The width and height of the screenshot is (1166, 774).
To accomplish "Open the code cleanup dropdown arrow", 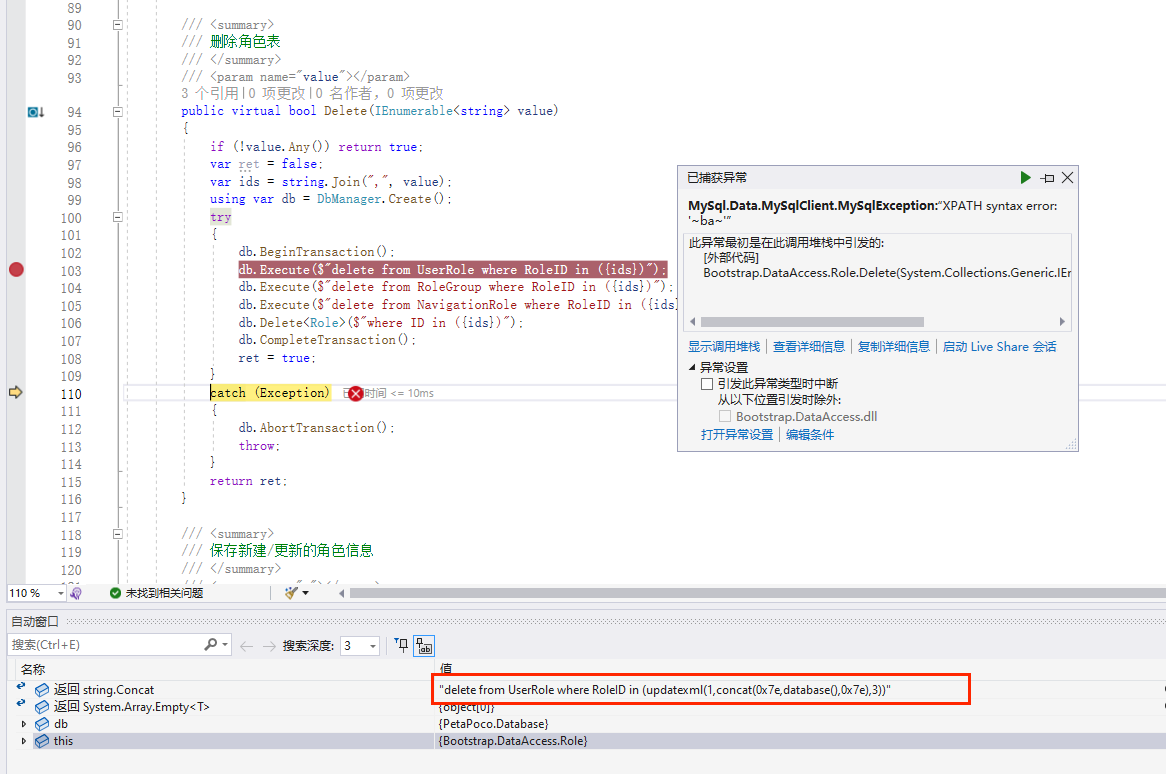I will [x=306, y=593].
